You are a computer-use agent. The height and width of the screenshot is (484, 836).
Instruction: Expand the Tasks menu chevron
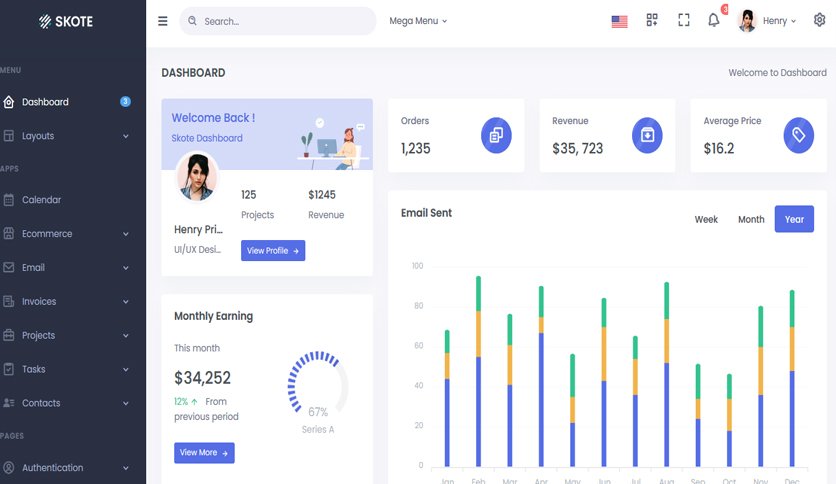(x=126, y=369)
